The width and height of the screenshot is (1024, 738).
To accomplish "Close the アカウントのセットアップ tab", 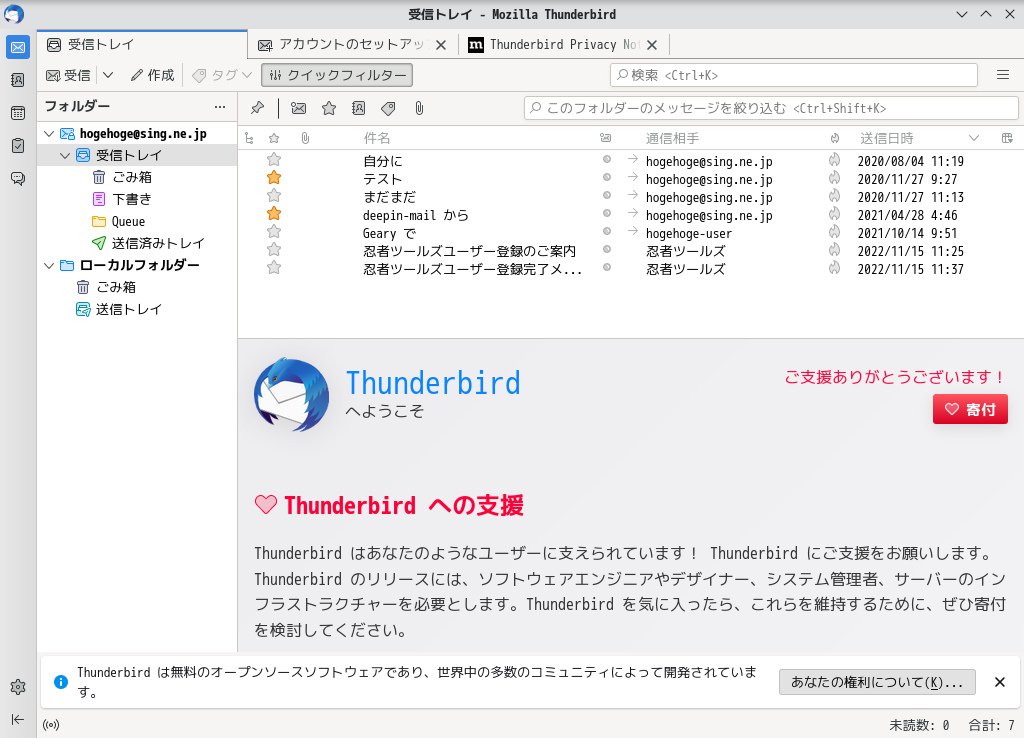I will [x=441, y=45].
